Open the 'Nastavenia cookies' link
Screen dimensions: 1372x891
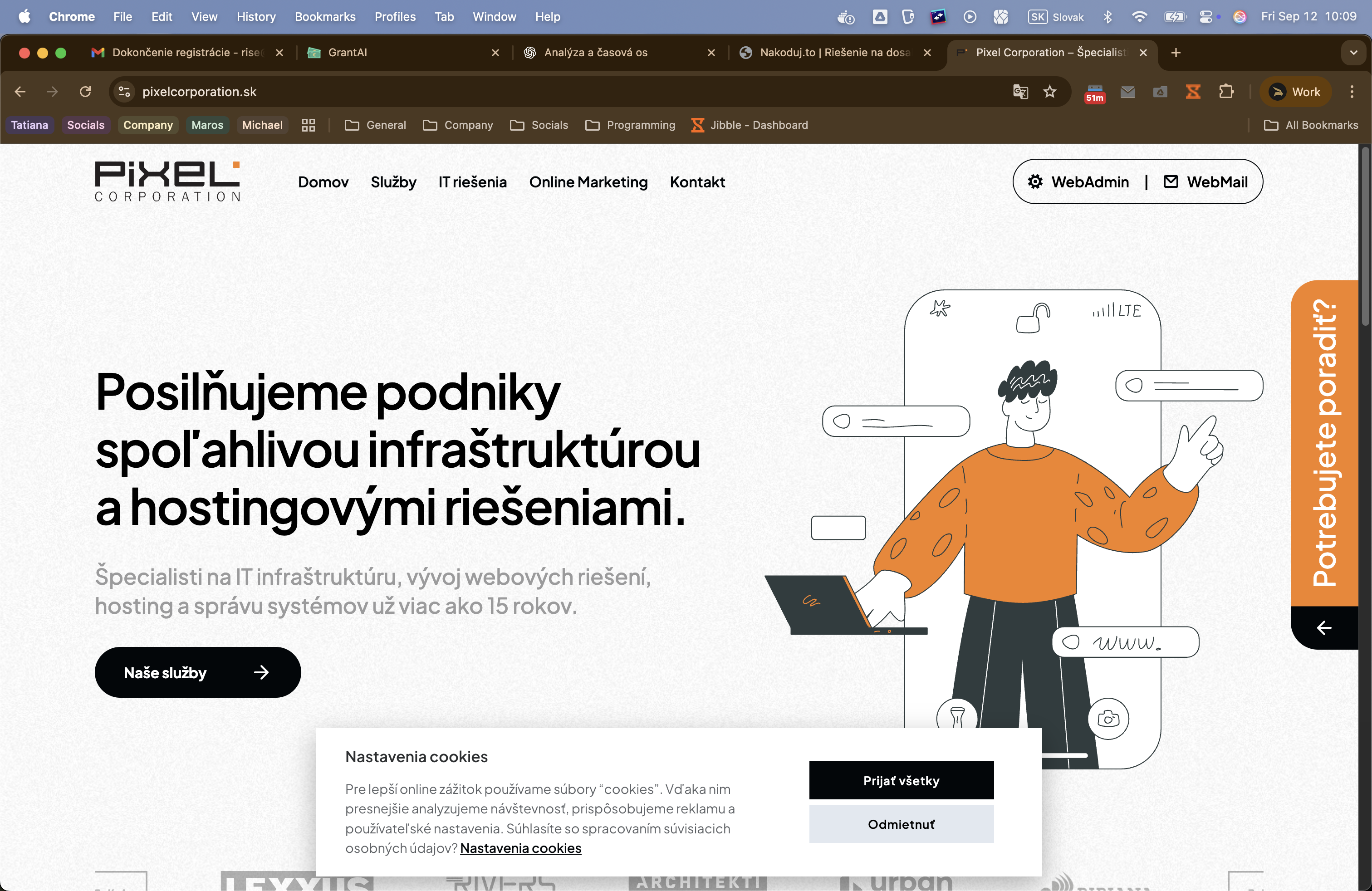520,848
